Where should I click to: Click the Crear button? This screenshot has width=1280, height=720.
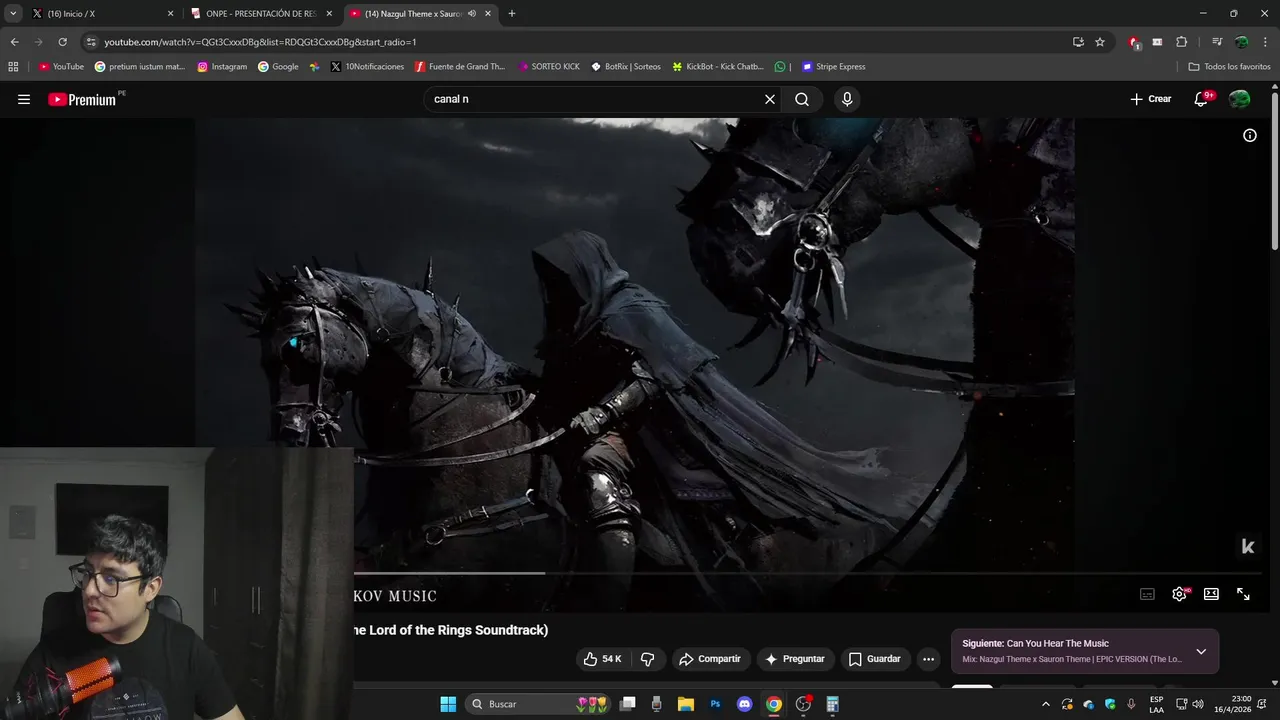tap(1150, 99)
